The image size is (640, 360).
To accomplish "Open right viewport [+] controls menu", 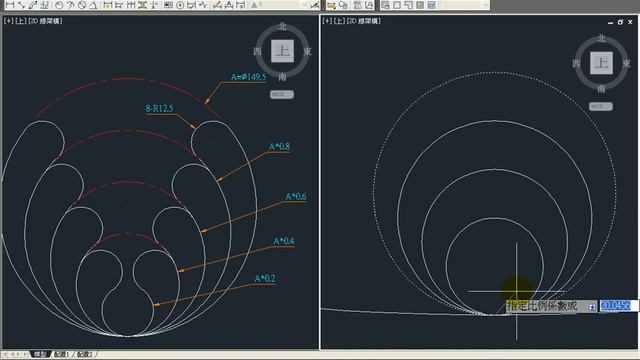I will point(327,21).
